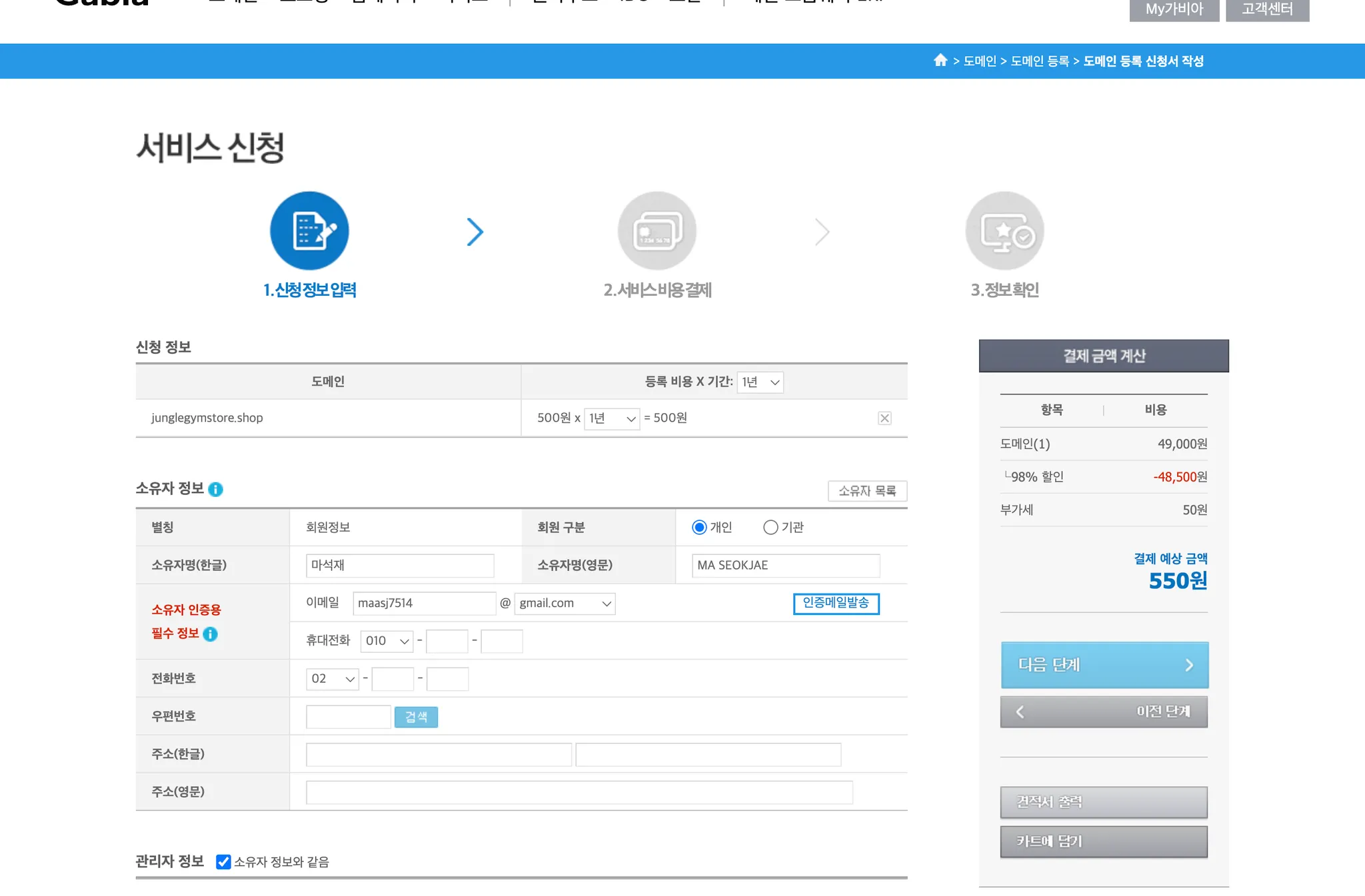Click the 검색 postal code search button
This screenshot has width=1365, height=896.
416,717
